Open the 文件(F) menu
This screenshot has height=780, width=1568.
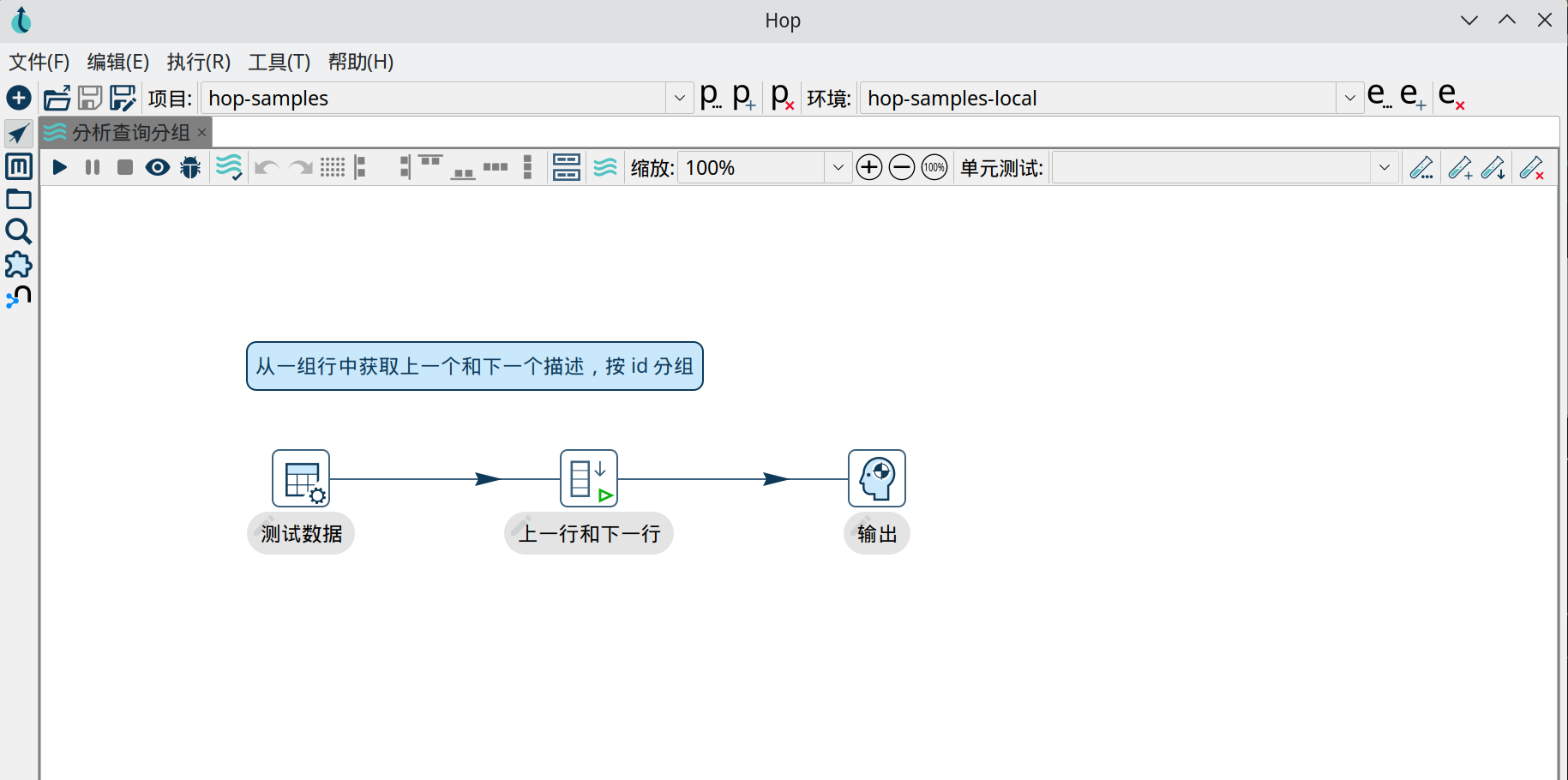[39, 62]
